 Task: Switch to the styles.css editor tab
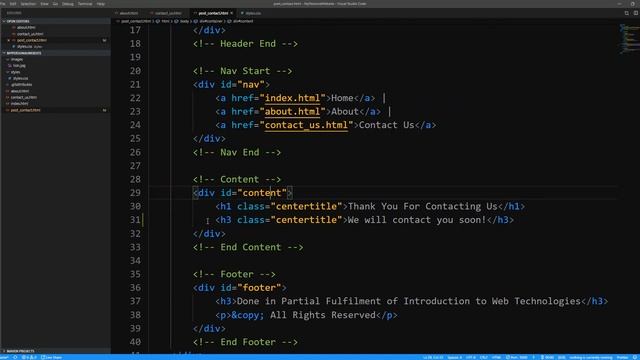[253, 13]
